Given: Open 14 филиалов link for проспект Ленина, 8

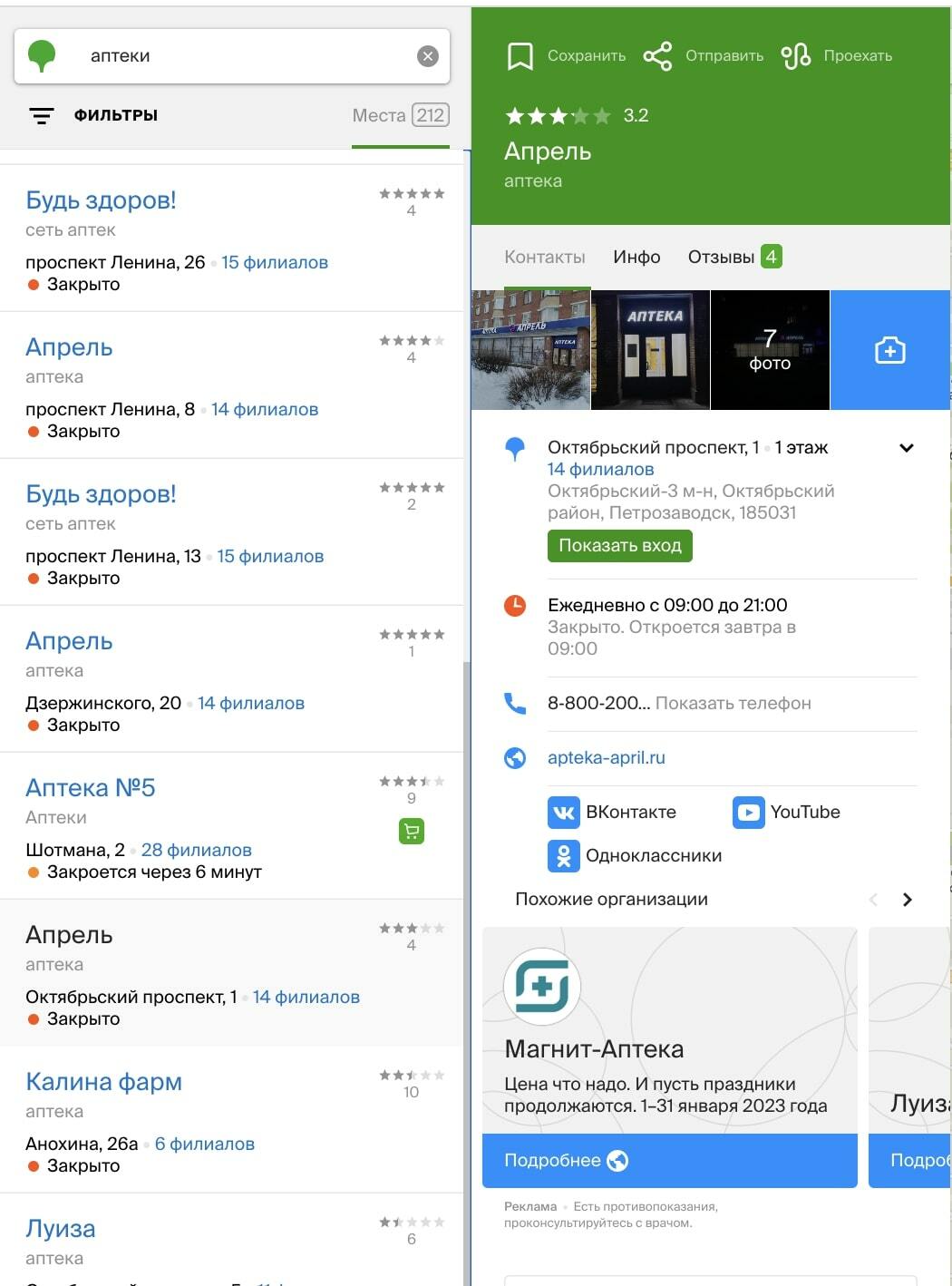Looking at the screenshot, I should pos(265,409).
